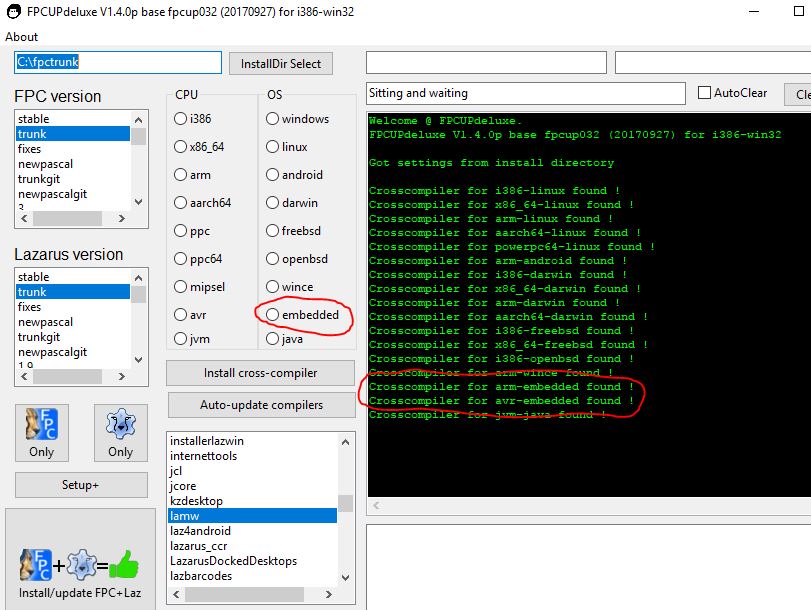This screenshot has height=610, width=811.
Task: Select jcl module in list
Action: pyautogui.click(x=252, y=471)
